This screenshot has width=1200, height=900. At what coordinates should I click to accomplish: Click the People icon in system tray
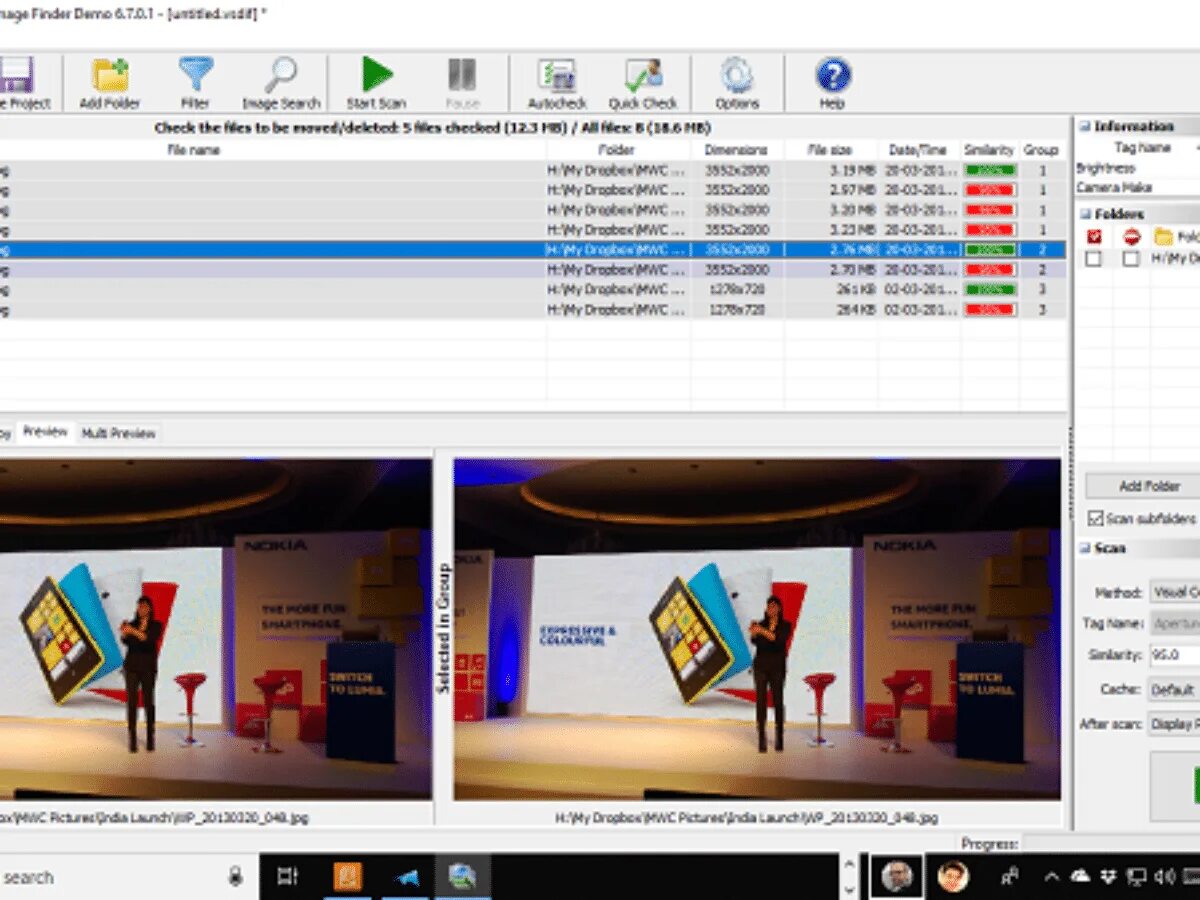click(x=1009, y=877)
